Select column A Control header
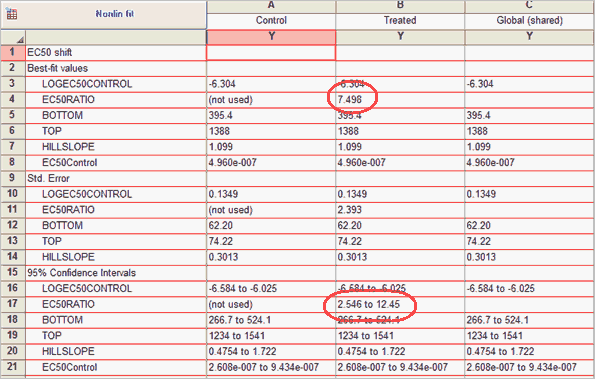Image resolution: width=595 pixels, height=379 pixels. click(271, 20)
